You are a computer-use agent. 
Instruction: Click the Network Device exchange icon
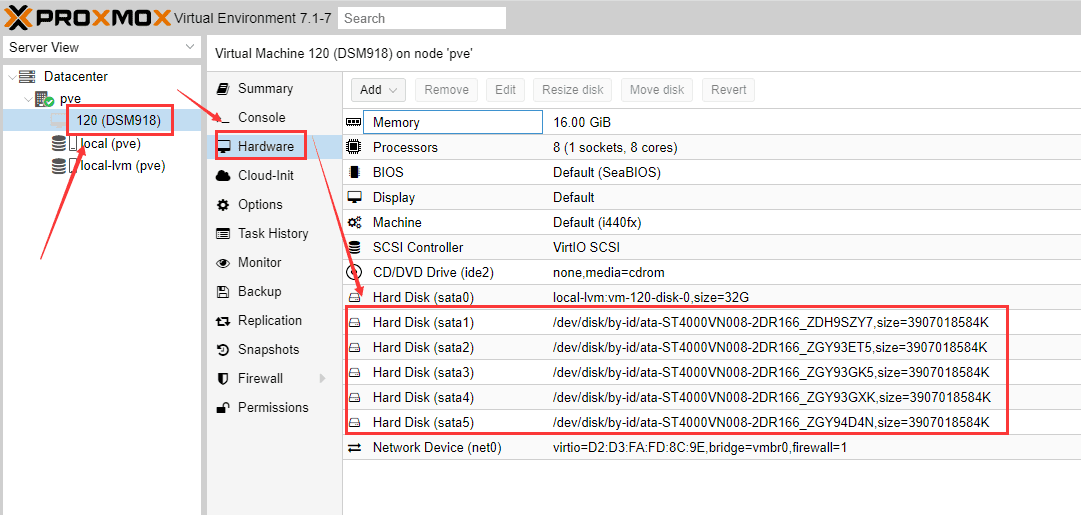point(354,447)
